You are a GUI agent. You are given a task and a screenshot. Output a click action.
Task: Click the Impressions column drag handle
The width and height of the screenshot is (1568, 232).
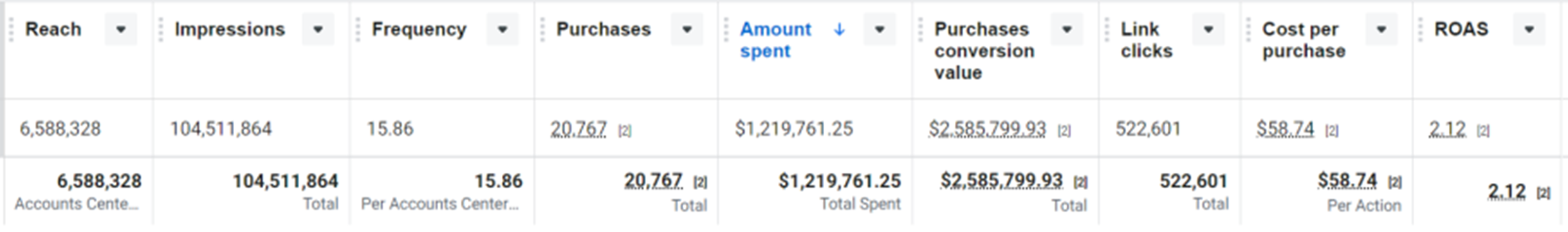160,30
